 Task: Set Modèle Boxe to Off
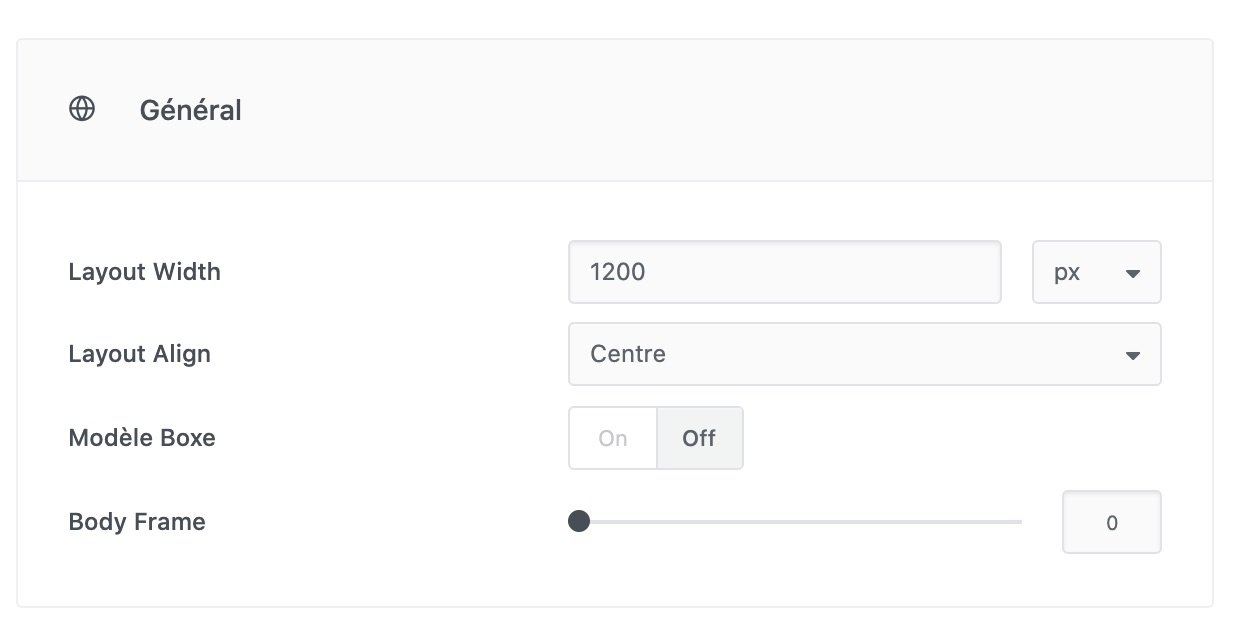699,438
